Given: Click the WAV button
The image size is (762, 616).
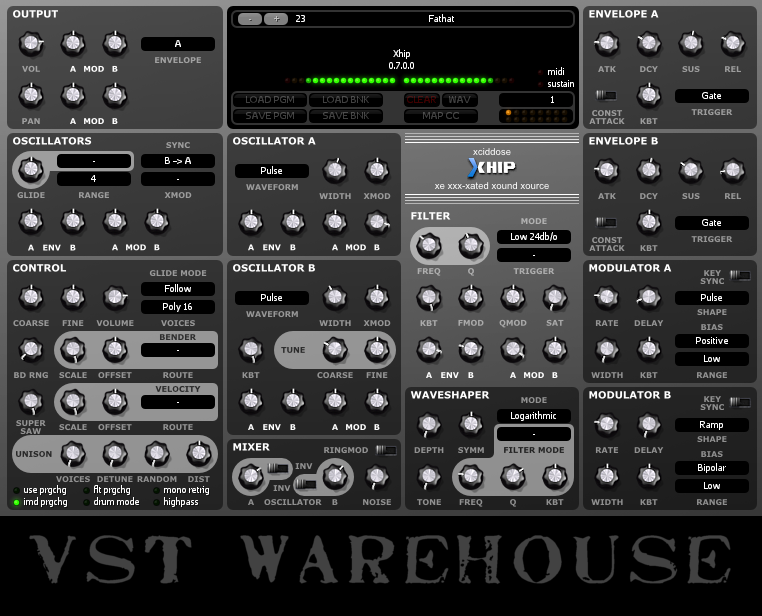Looking at the screenshot, I should pyautogui.click(x=459, y=100).
